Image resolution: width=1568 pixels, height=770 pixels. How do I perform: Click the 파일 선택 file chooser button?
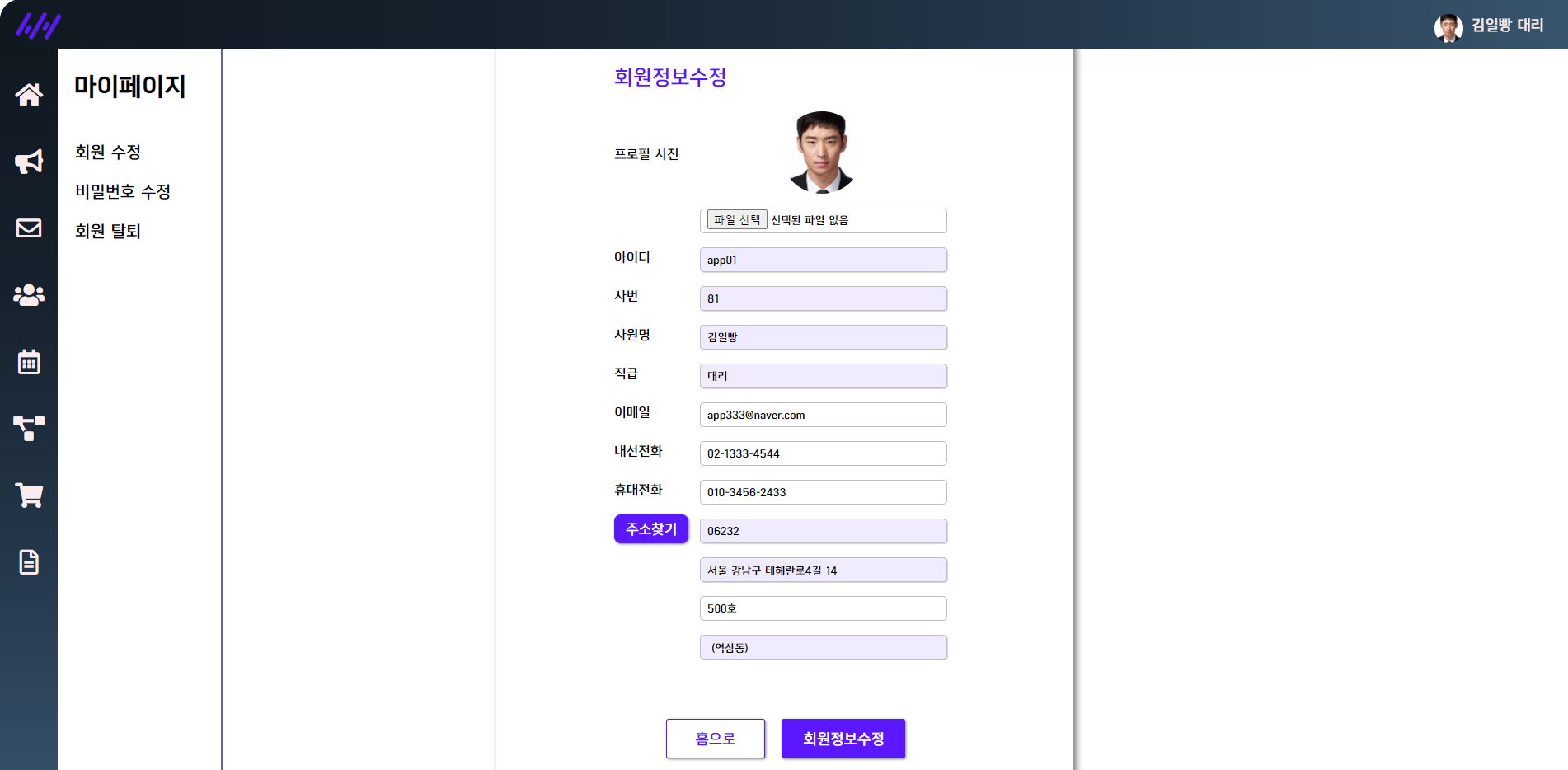[x=737, y=220]
